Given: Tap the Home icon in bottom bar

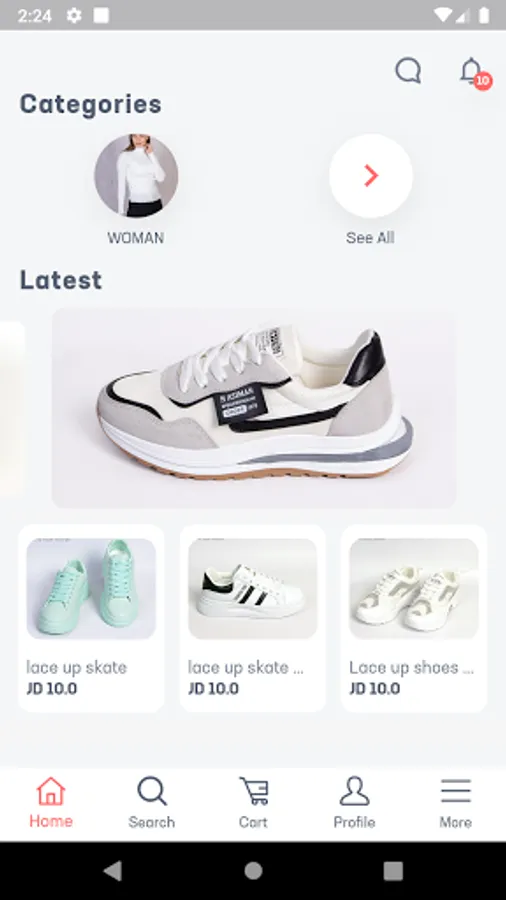Looking at the screenshot, I should (x=51, y=792).
